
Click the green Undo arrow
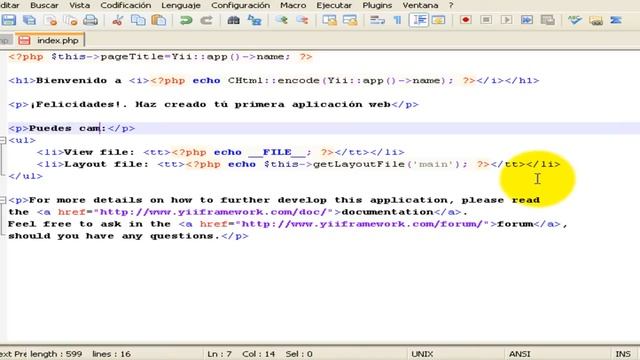(x=186, y=20)
